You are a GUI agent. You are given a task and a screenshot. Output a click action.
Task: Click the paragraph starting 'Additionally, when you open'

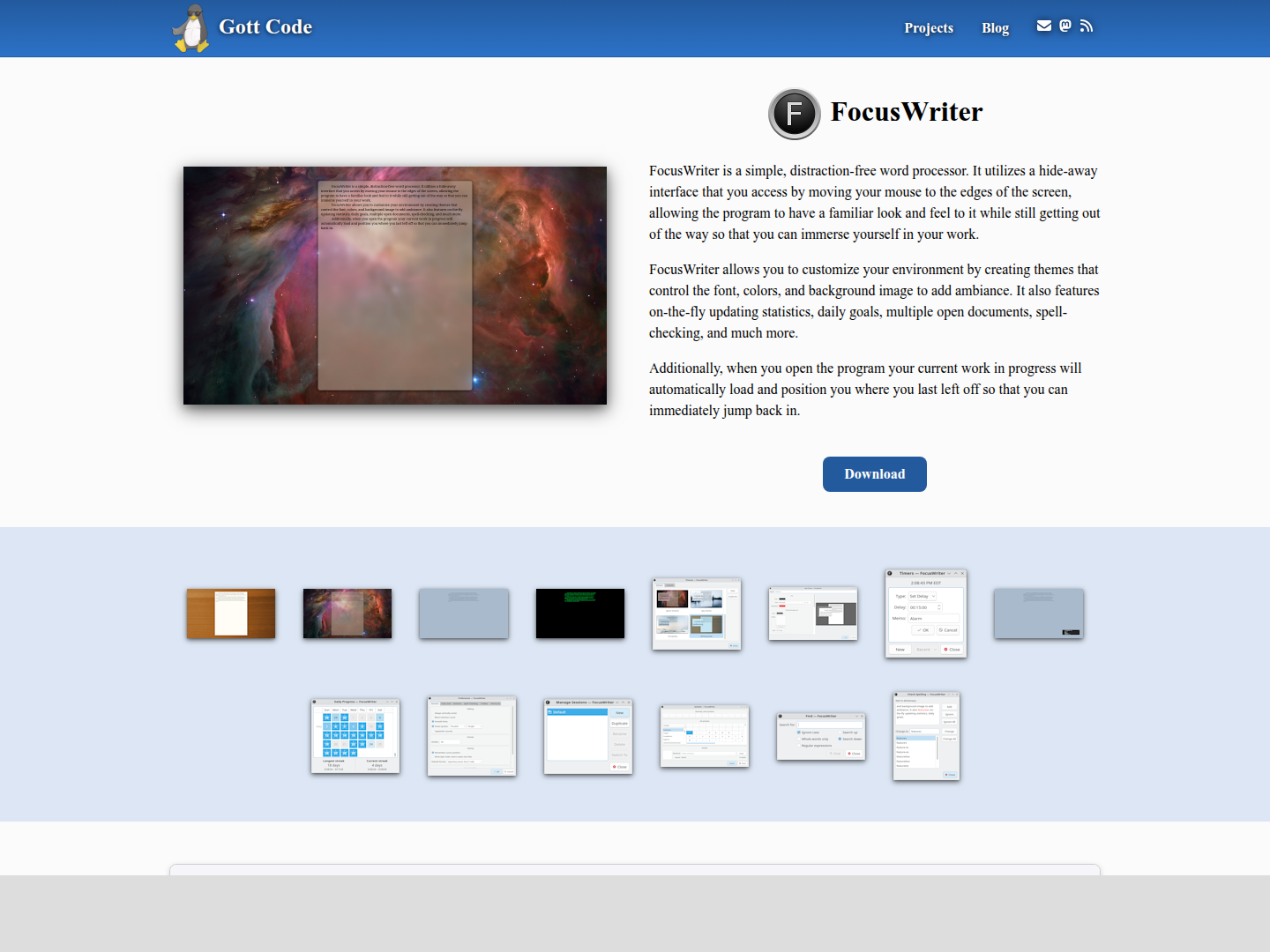tap(875, 390)
